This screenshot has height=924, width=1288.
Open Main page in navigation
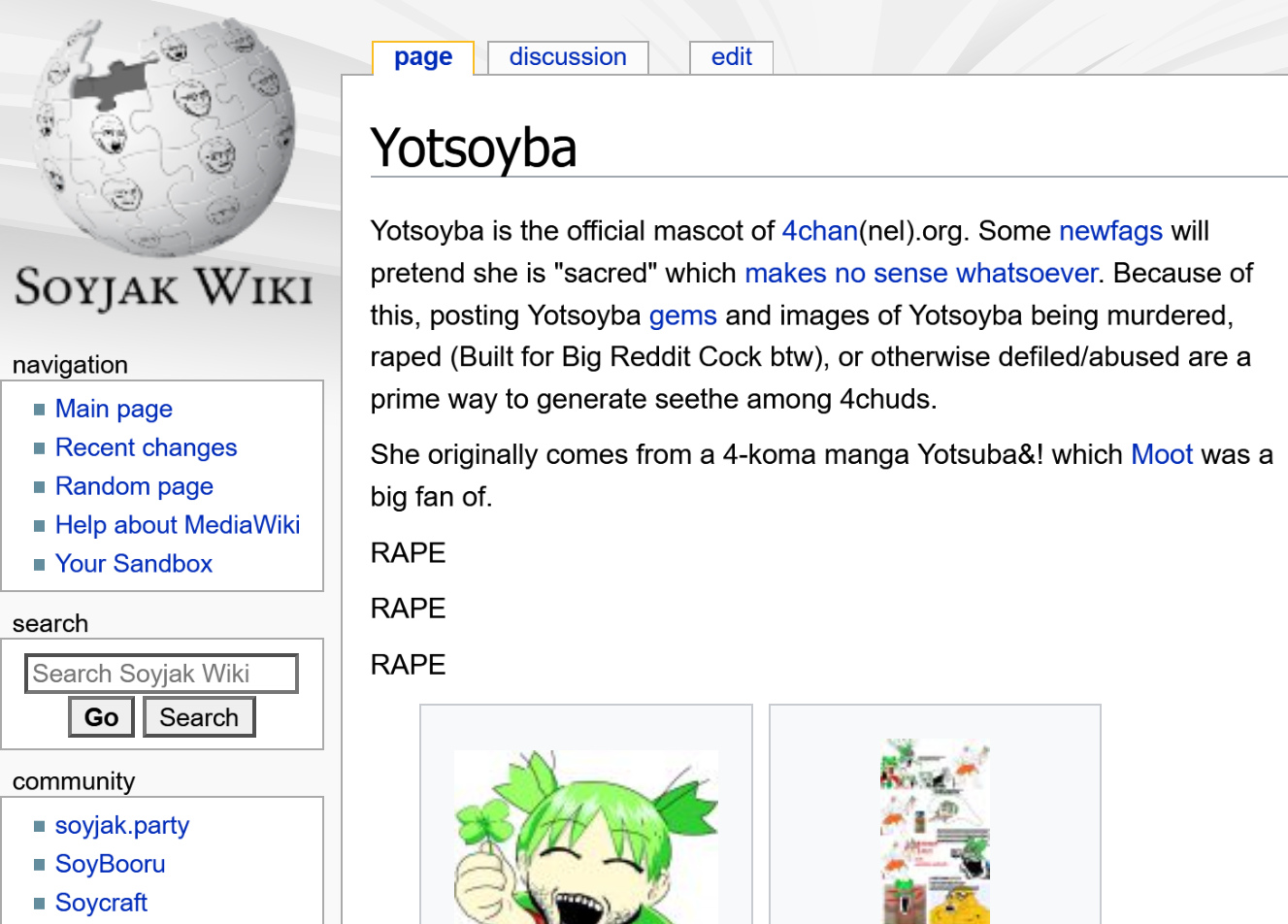coord(114,409)
